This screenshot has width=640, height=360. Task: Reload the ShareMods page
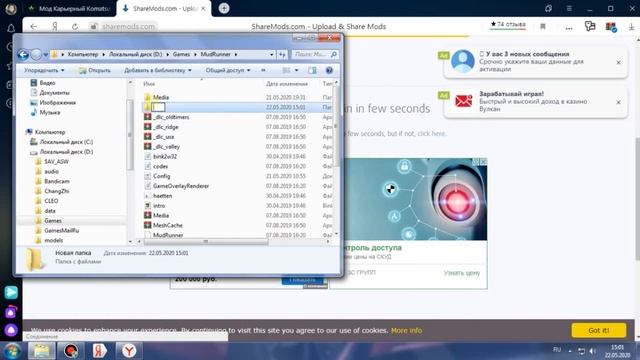click(x=75, y=27)
